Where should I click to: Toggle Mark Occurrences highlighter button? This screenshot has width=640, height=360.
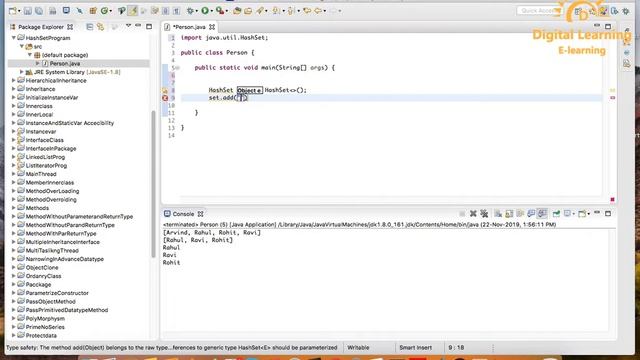133,11
